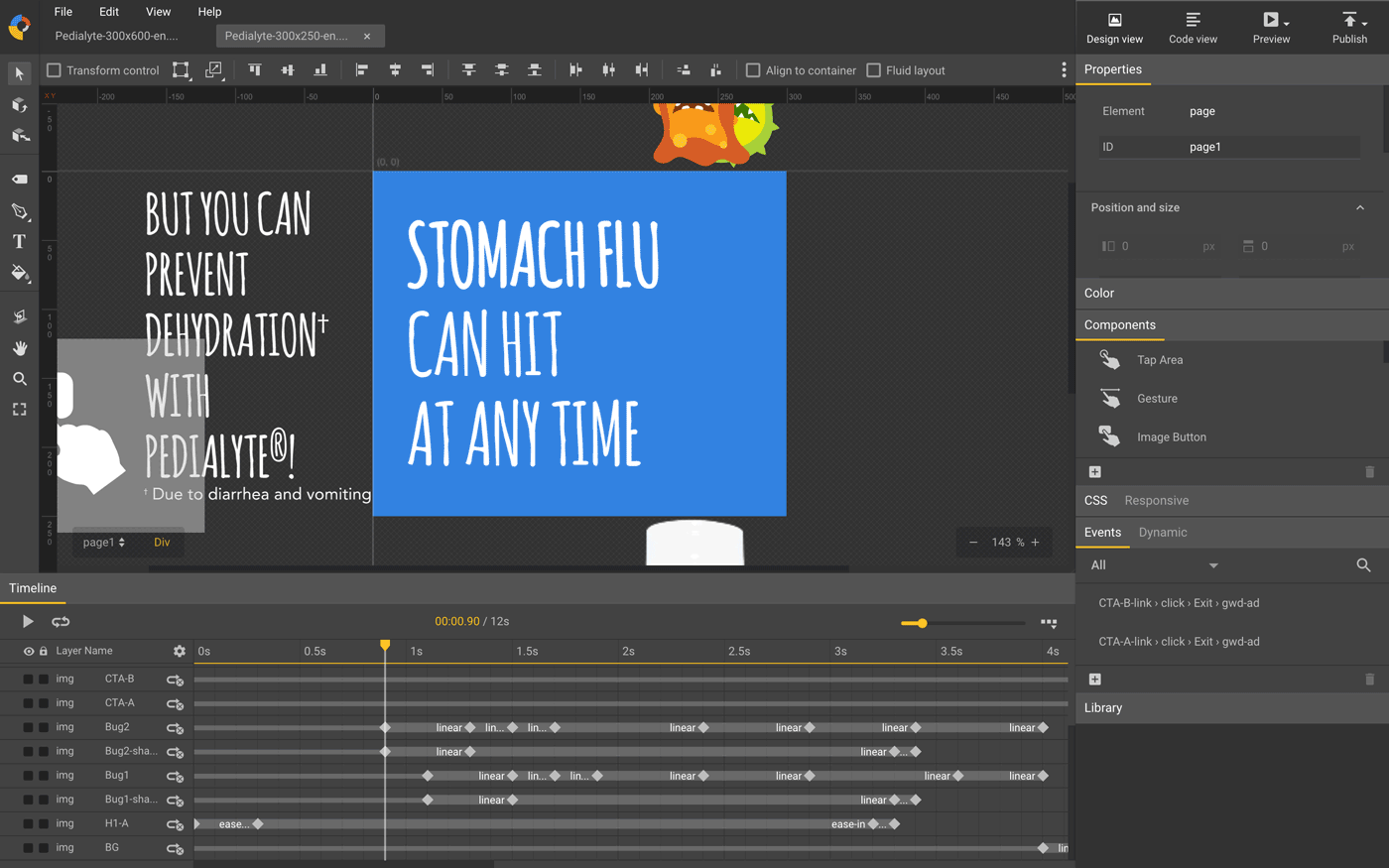This screenshot has width=1389, height=868.
Task: Search events with the magnifier icon
Action: click(1363, 565)
